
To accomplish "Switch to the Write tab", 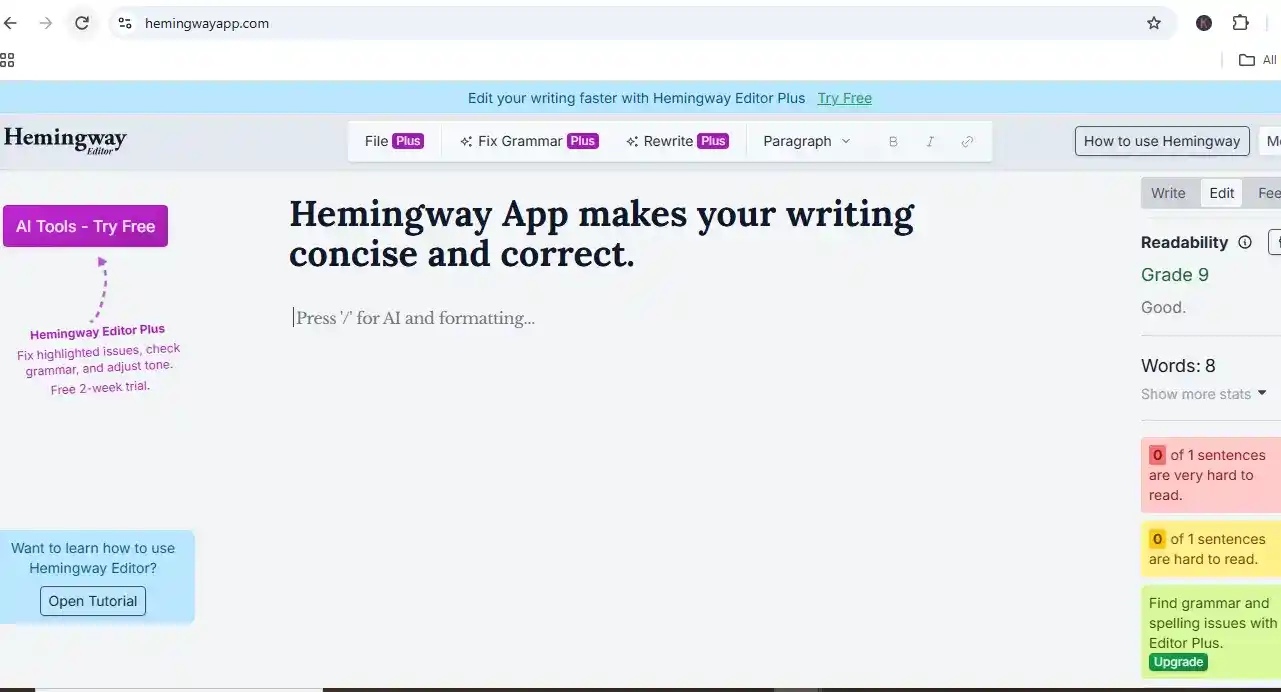I will (x=1168, y=193).
